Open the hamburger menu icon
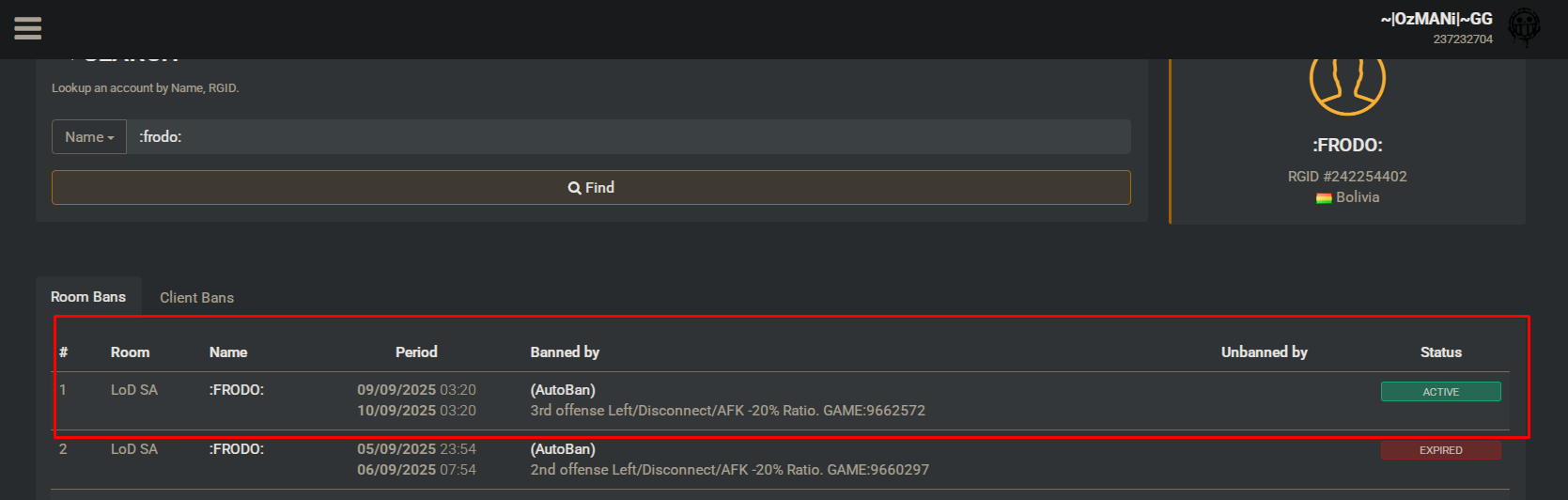Viewport: 1568px width, 500px height. (x=28, y=29)
